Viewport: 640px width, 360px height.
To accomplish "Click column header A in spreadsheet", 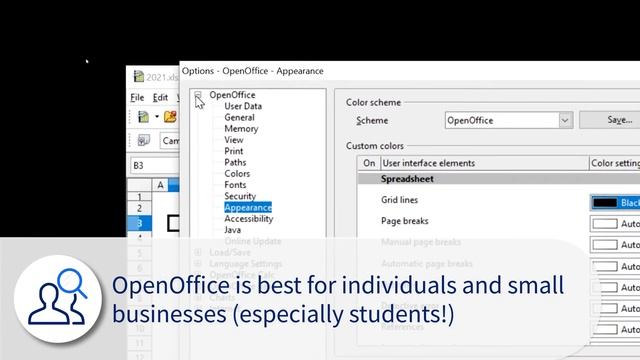I will pyautogui.click(x=160, y=185).
